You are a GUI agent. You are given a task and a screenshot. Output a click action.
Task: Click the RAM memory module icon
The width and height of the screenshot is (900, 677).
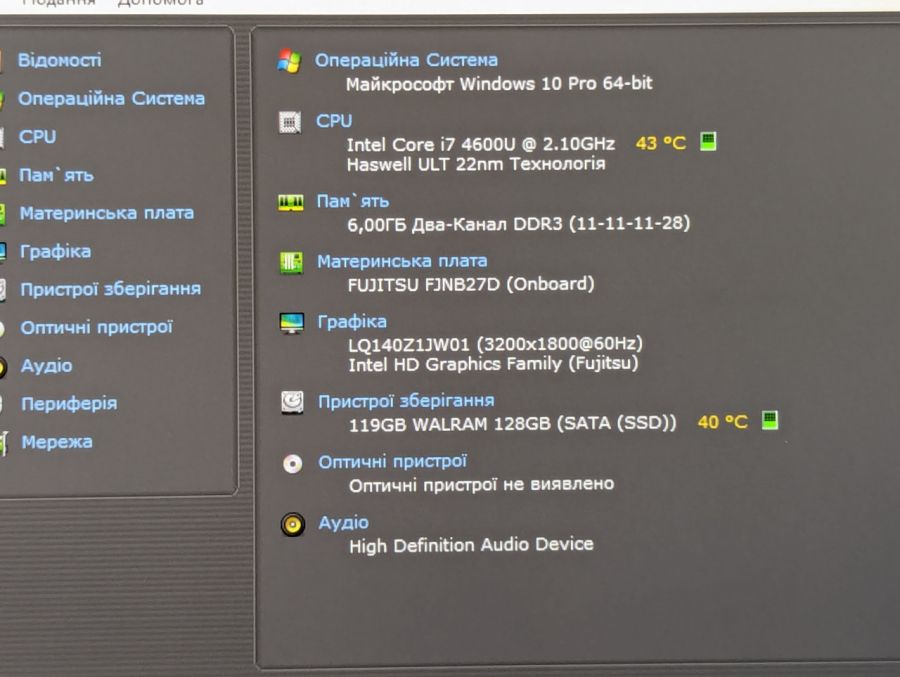291,203
